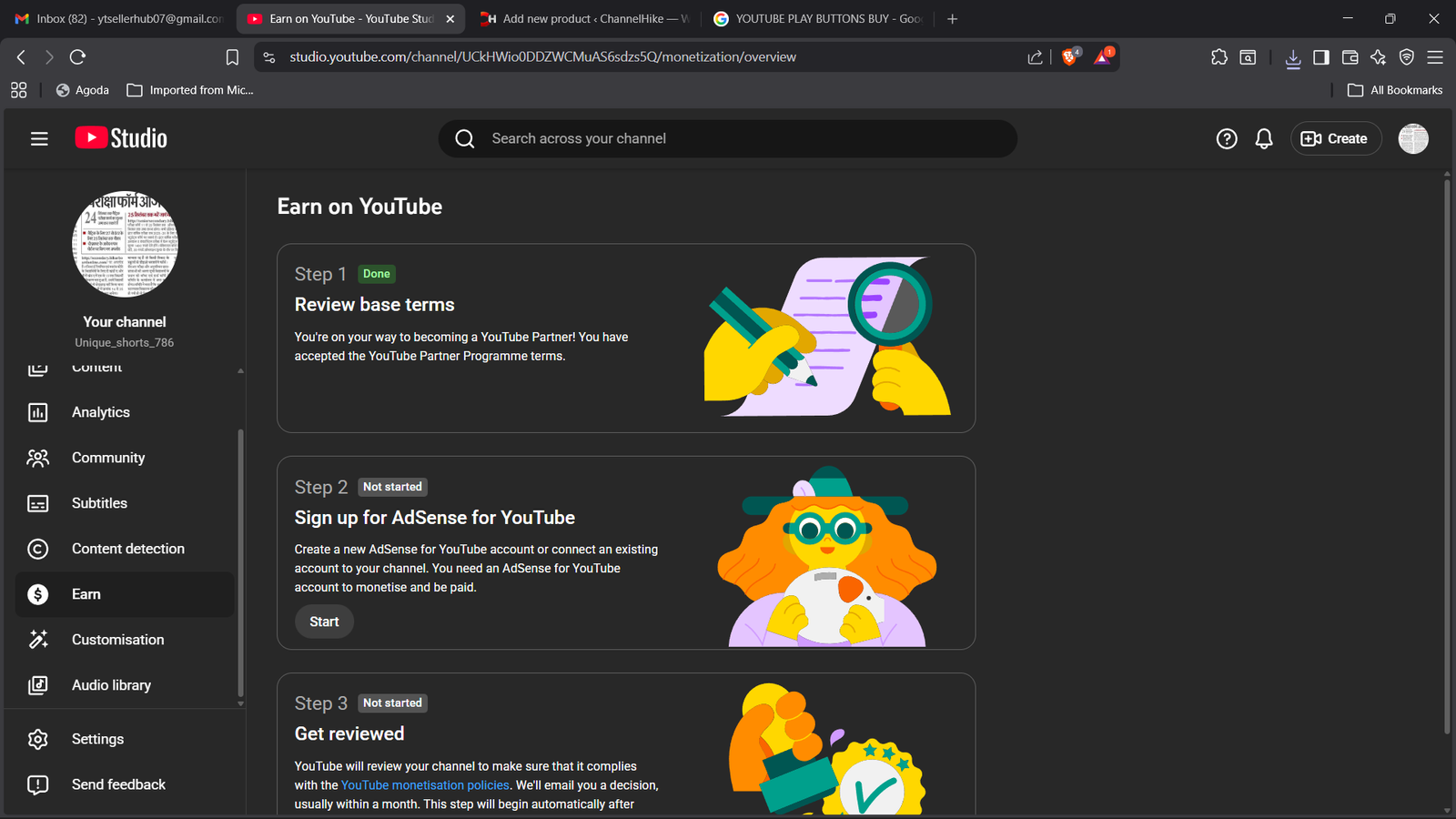Open Customisation from the sidebar
The image size is (1456, 819).
(117, 640)
